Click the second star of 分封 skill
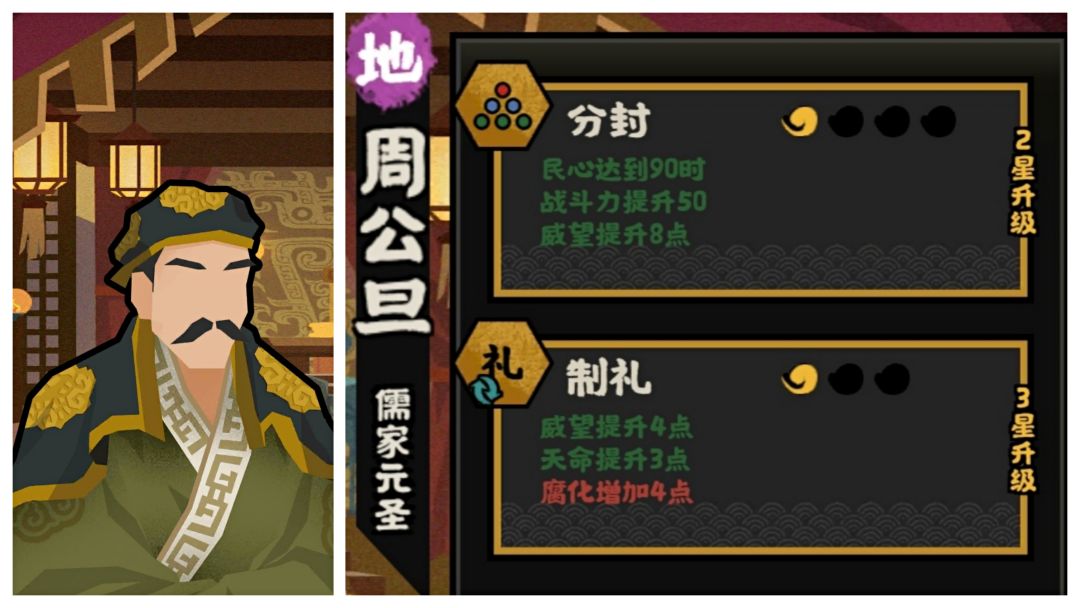This screenshot has height=608, width=1080. pyautogui.click(x=846, y=122)
